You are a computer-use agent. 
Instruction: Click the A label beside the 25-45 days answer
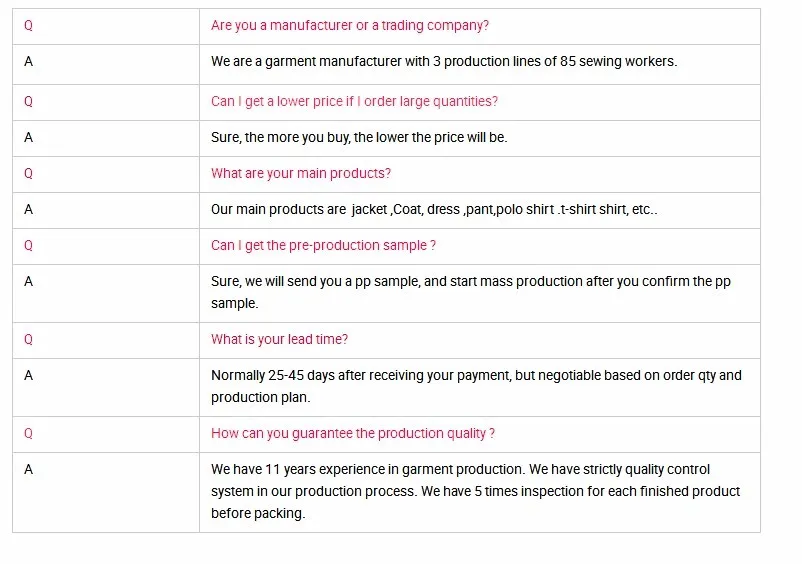click(28, 375)
